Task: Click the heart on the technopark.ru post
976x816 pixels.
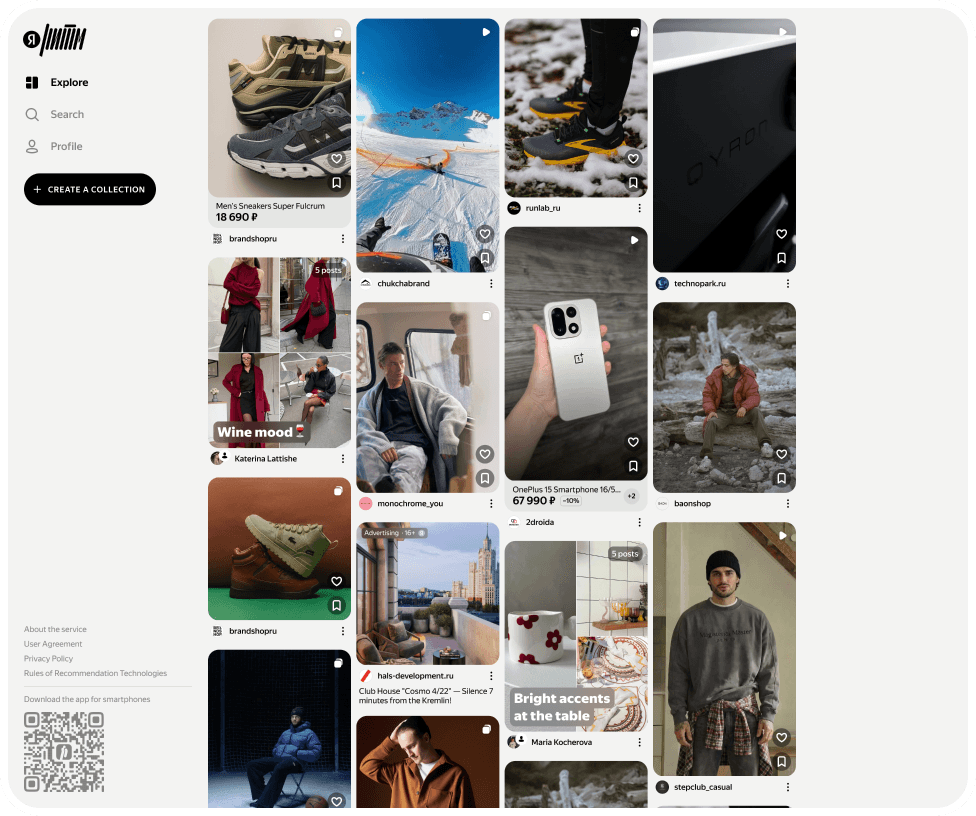Action: pyautogui.click(x=782, y=234)
